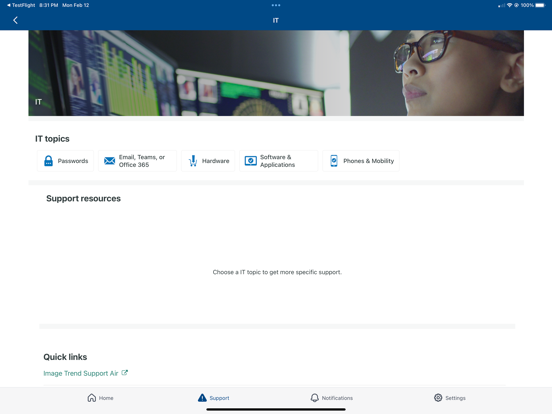Return to TestFlight via status bar
Screen dimensions: 552x414
(21, 5)
